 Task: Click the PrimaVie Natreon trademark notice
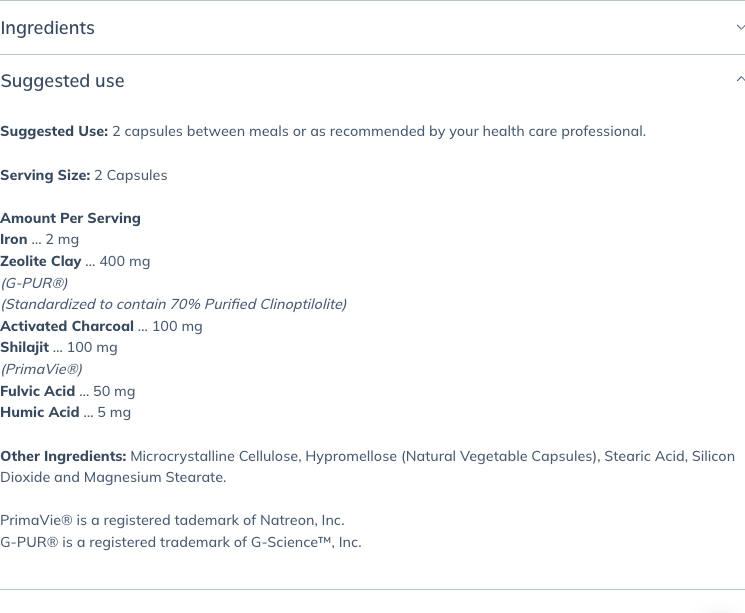tap(172, 520)
